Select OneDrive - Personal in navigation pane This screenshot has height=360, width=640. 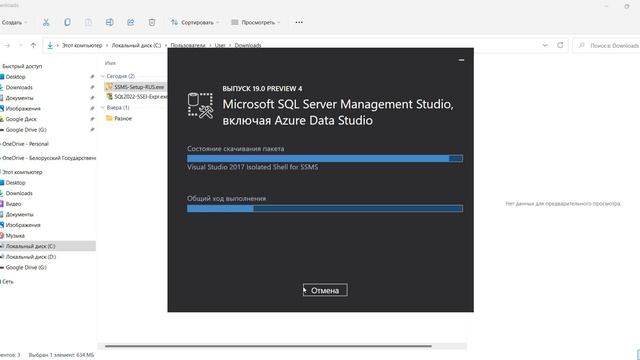[x=25, y=144]
